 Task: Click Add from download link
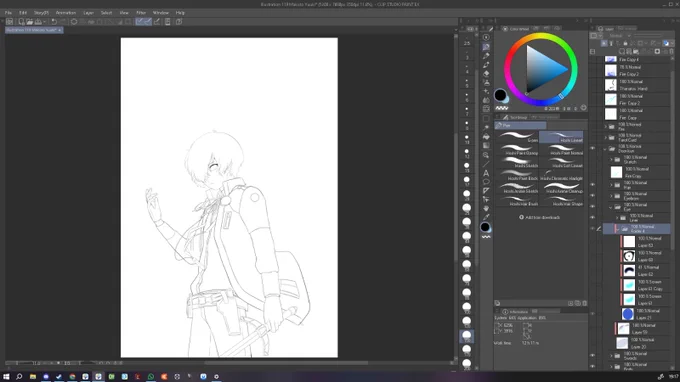539,217
